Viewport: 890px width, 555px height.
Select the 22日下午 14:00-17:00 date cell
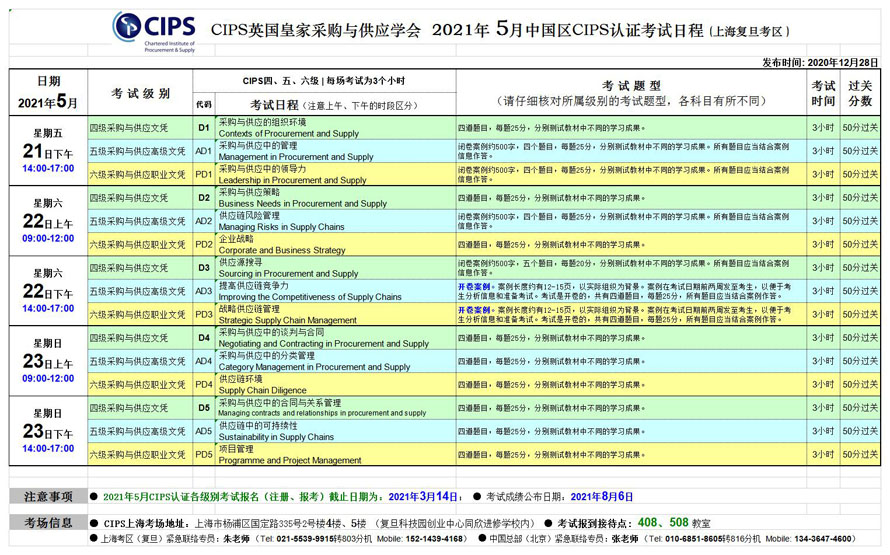click(x=48, y=291)
